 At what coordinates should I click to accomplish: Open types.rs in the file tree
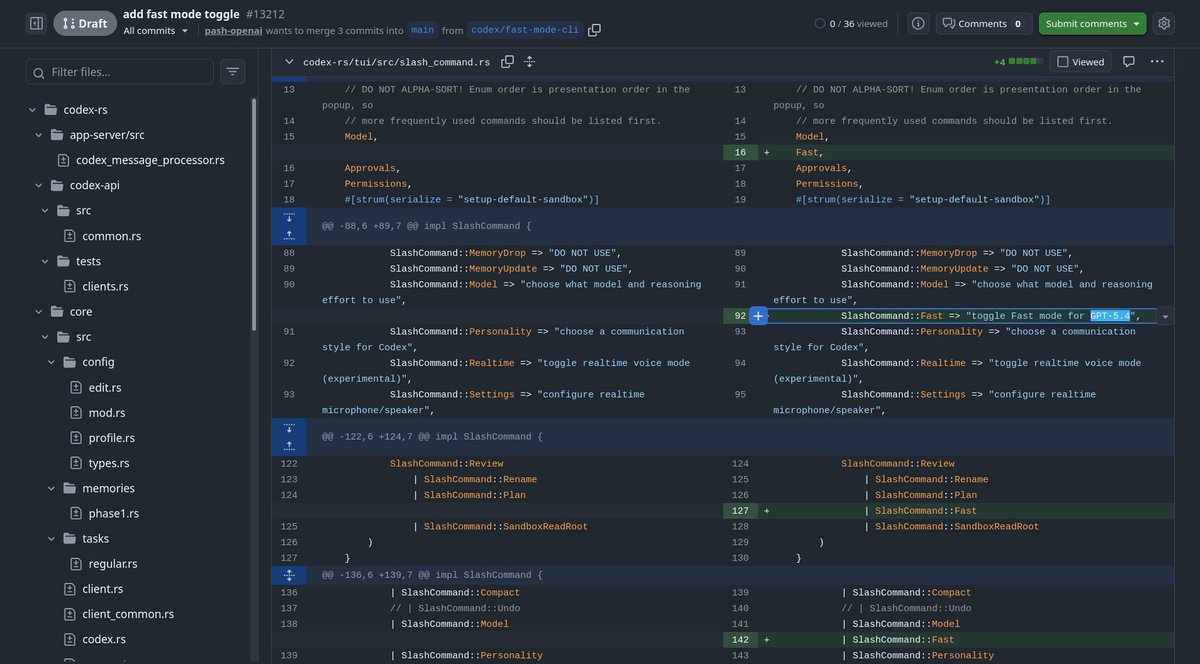pyautogui.click(x=109, y=463)
